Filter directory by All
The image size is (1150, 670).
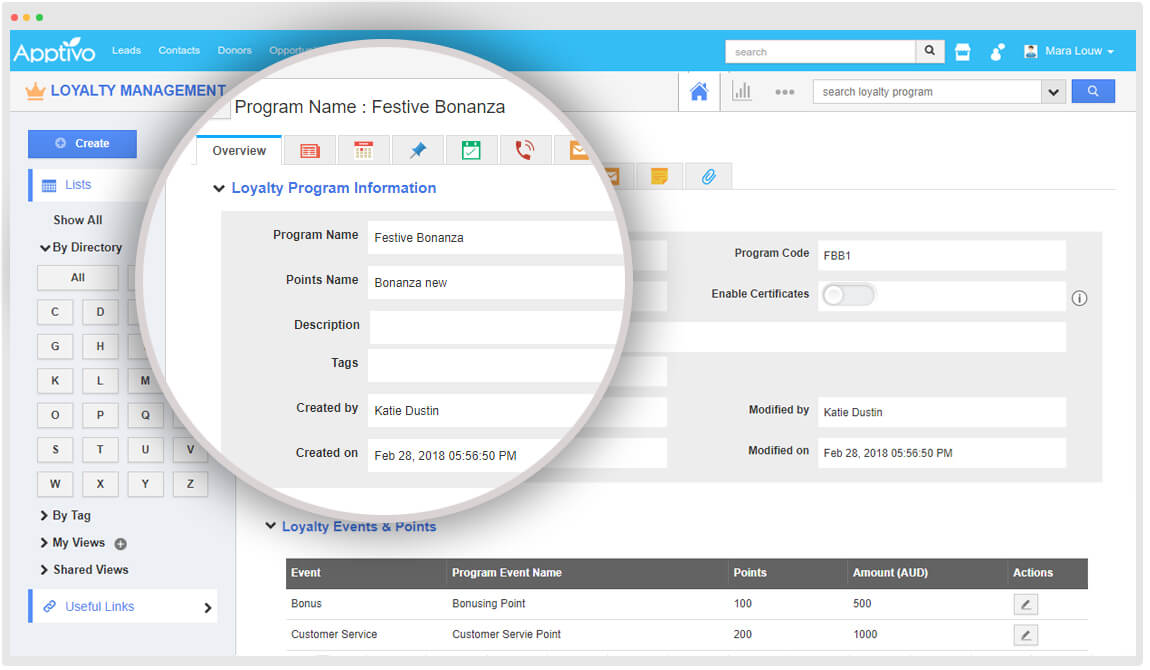click(x=78, y=279)
